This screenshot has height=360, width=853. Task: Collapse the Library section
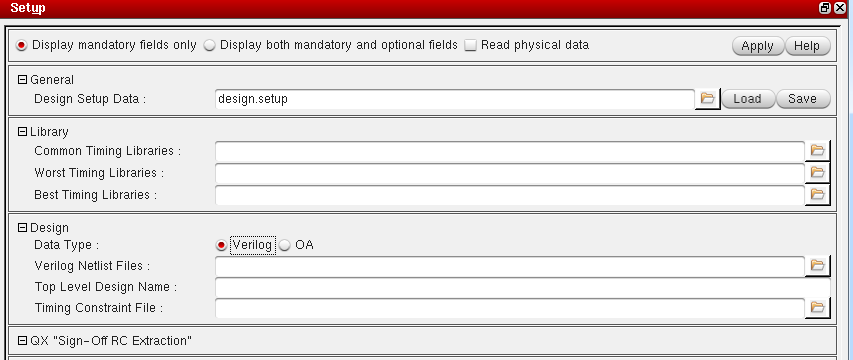(22, 132)
